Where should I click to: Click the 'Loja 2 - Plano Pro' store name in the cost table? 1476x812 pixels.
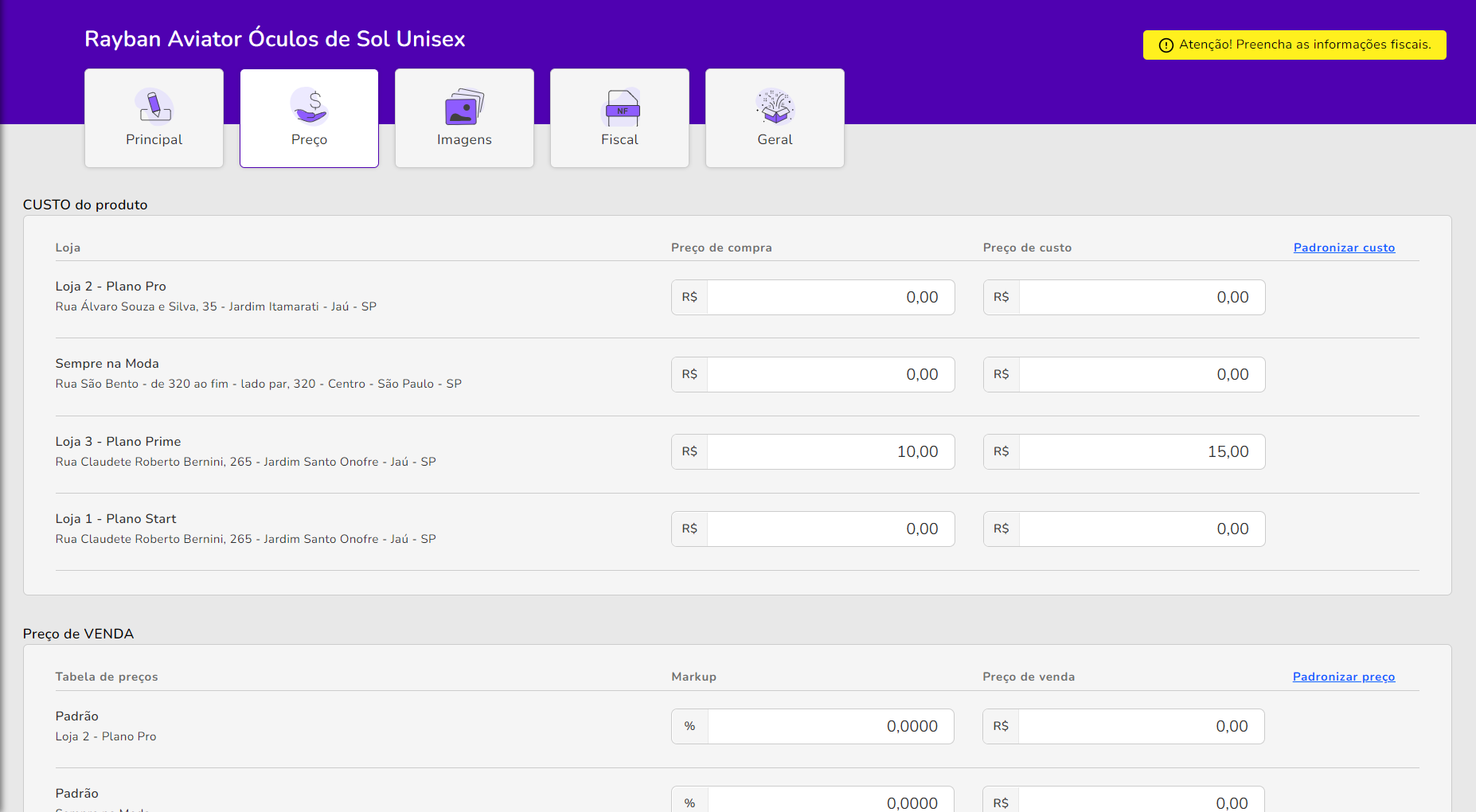tap(111, 286)
